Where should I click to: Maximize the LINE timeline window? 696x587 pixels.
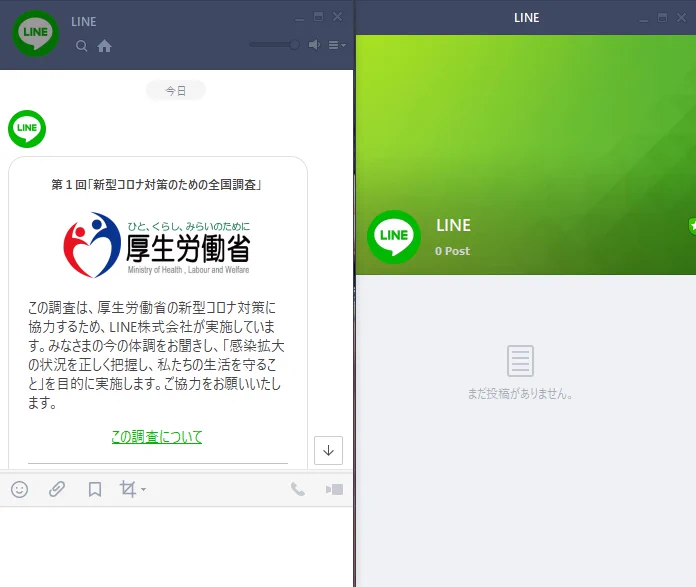[x=662, y=18]
